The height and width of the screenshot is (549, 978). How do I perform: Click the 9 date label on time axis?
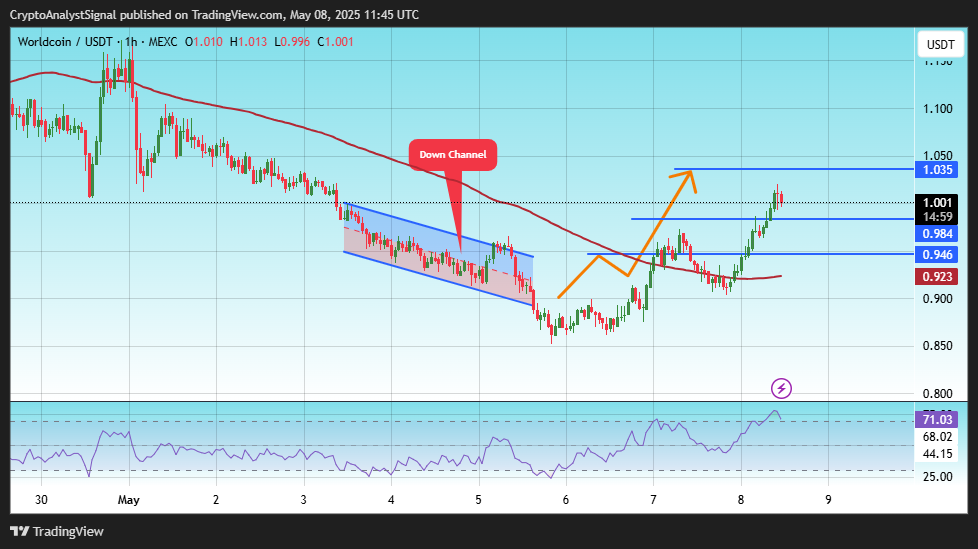828,500
